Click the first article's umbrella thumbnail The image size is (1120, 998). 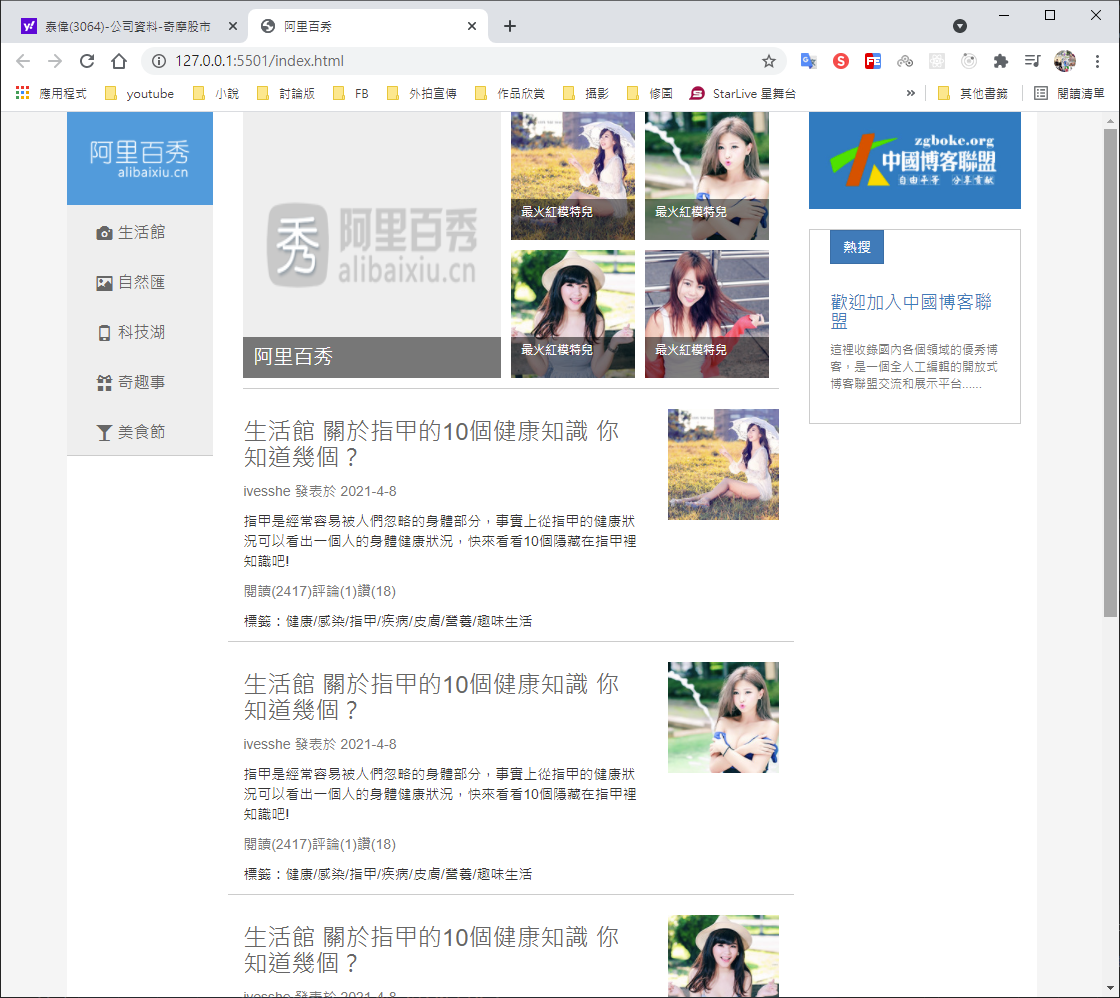(724, 464)
